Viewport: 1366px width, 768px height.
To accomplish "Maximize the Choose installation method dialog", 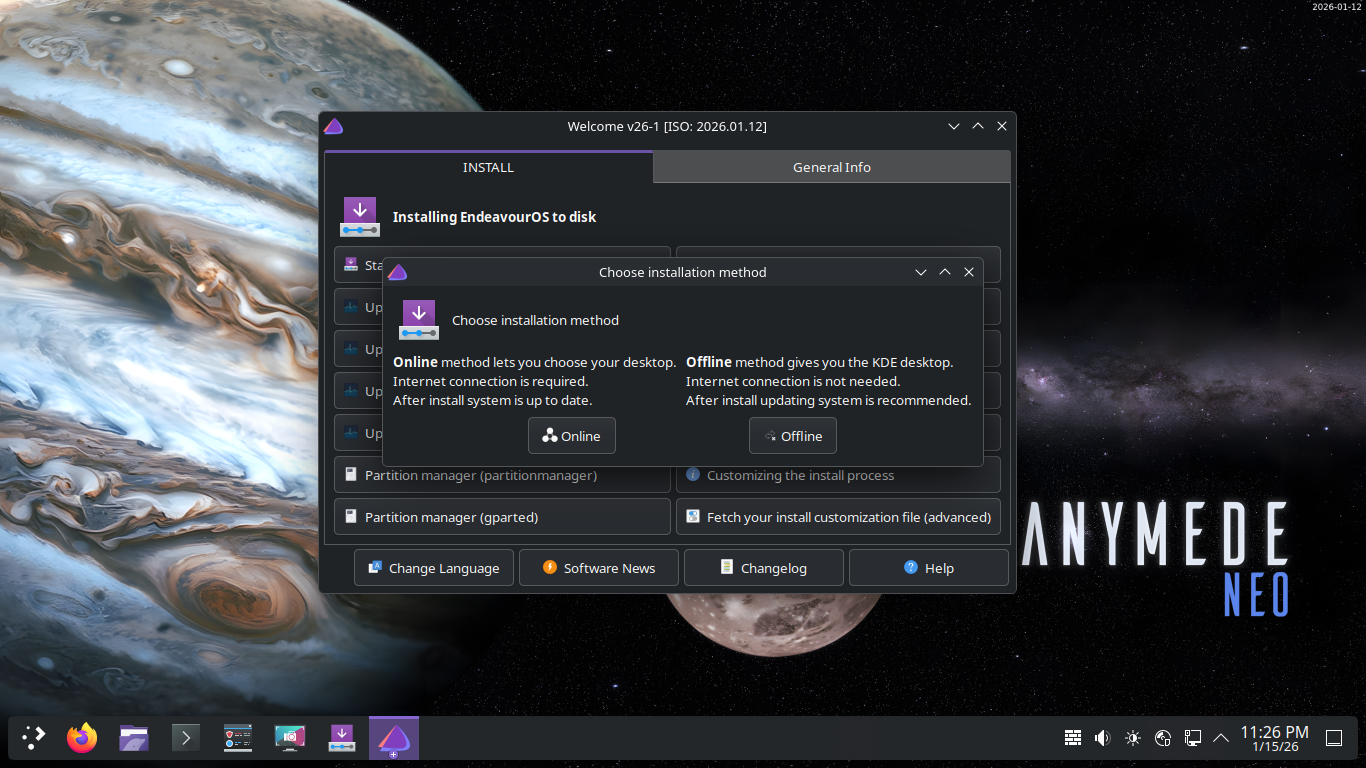I will (945, 272).
